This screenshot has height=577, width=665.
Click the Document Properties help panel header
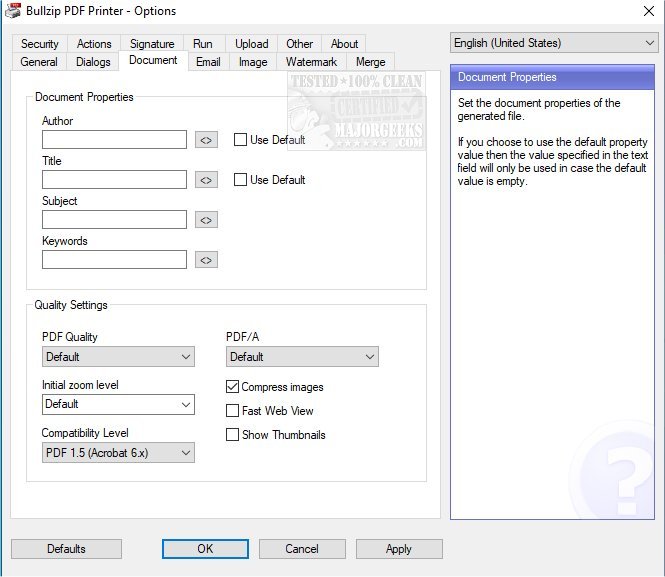coord(552,77)
